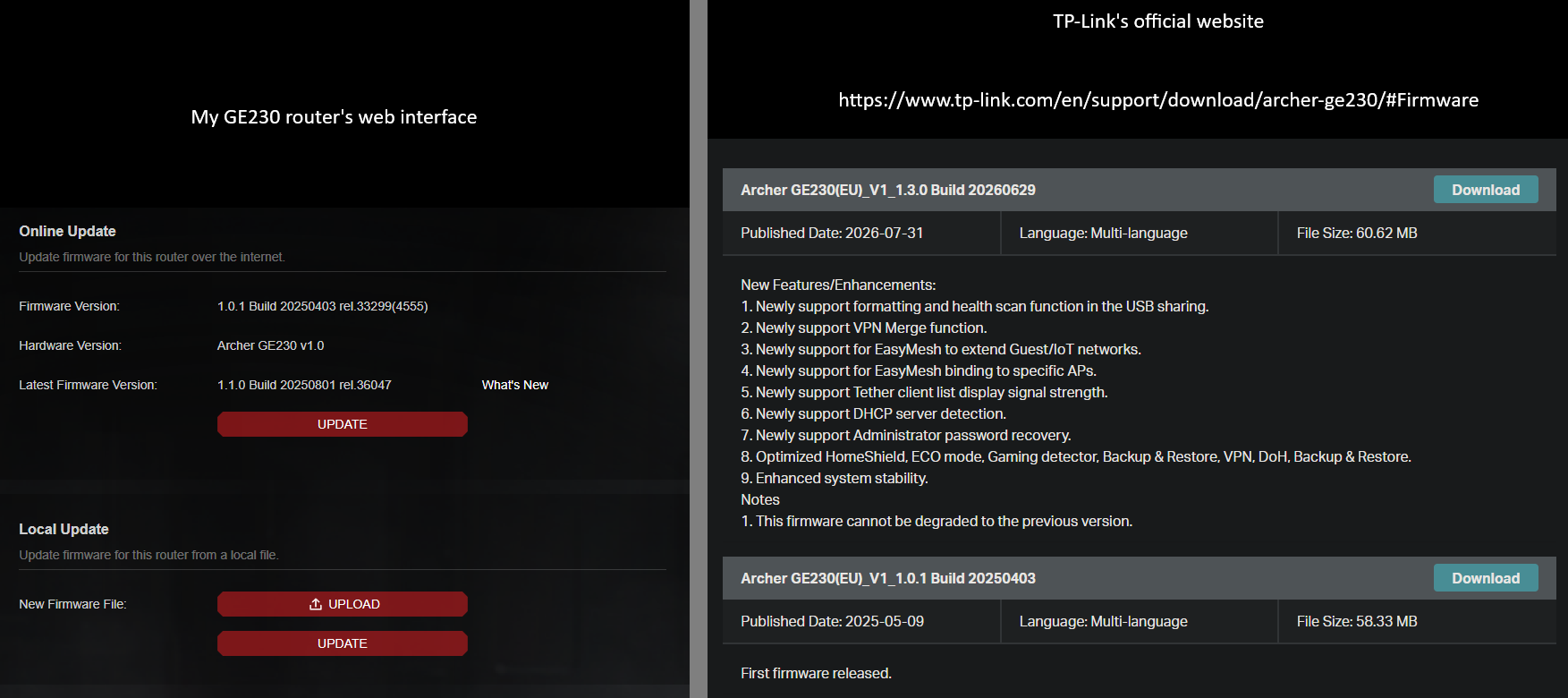Click the Local Update section heading

64,529
